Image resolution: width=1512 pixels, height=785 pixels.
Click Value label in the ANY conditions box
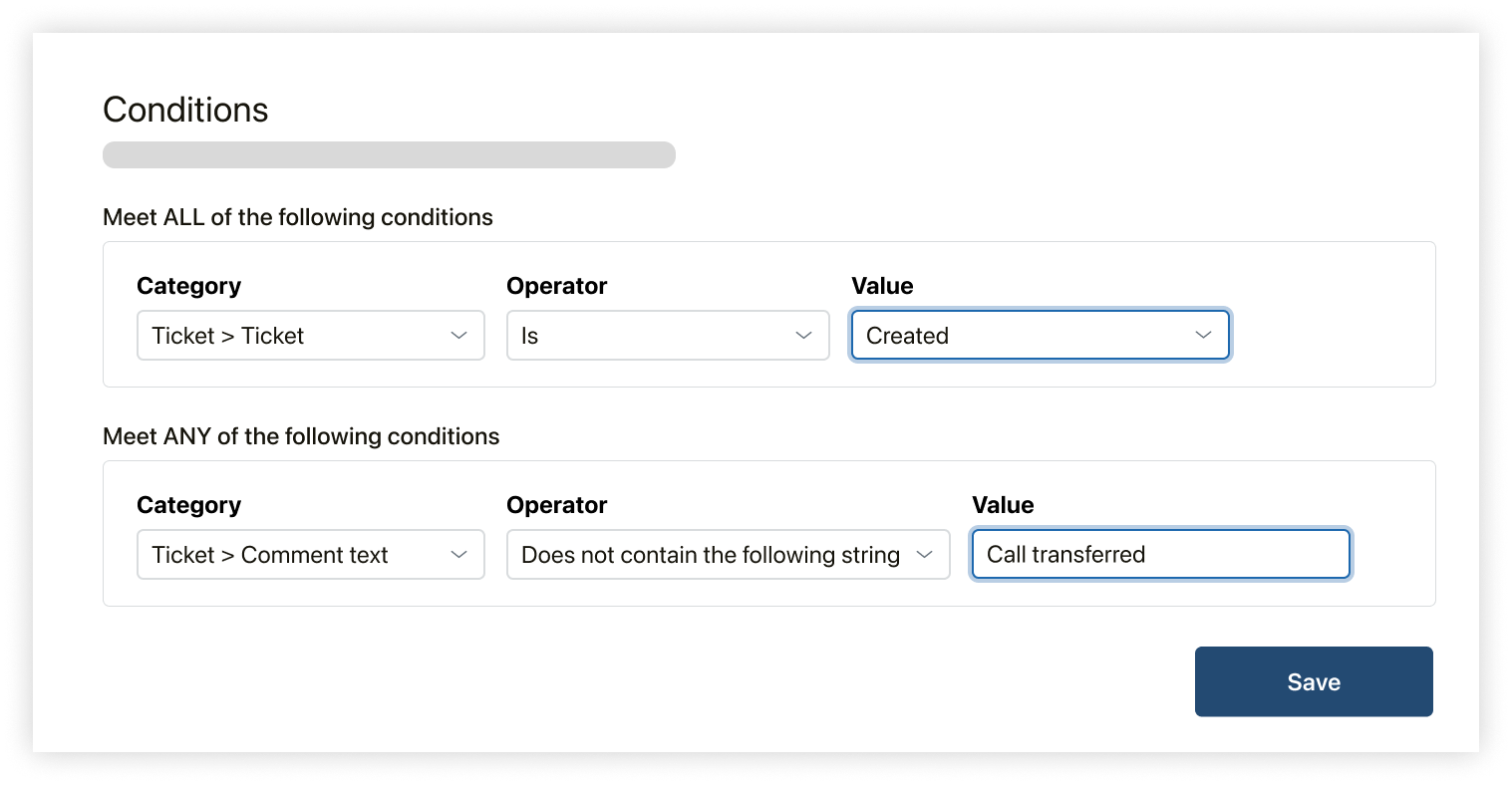(1003, 505)
